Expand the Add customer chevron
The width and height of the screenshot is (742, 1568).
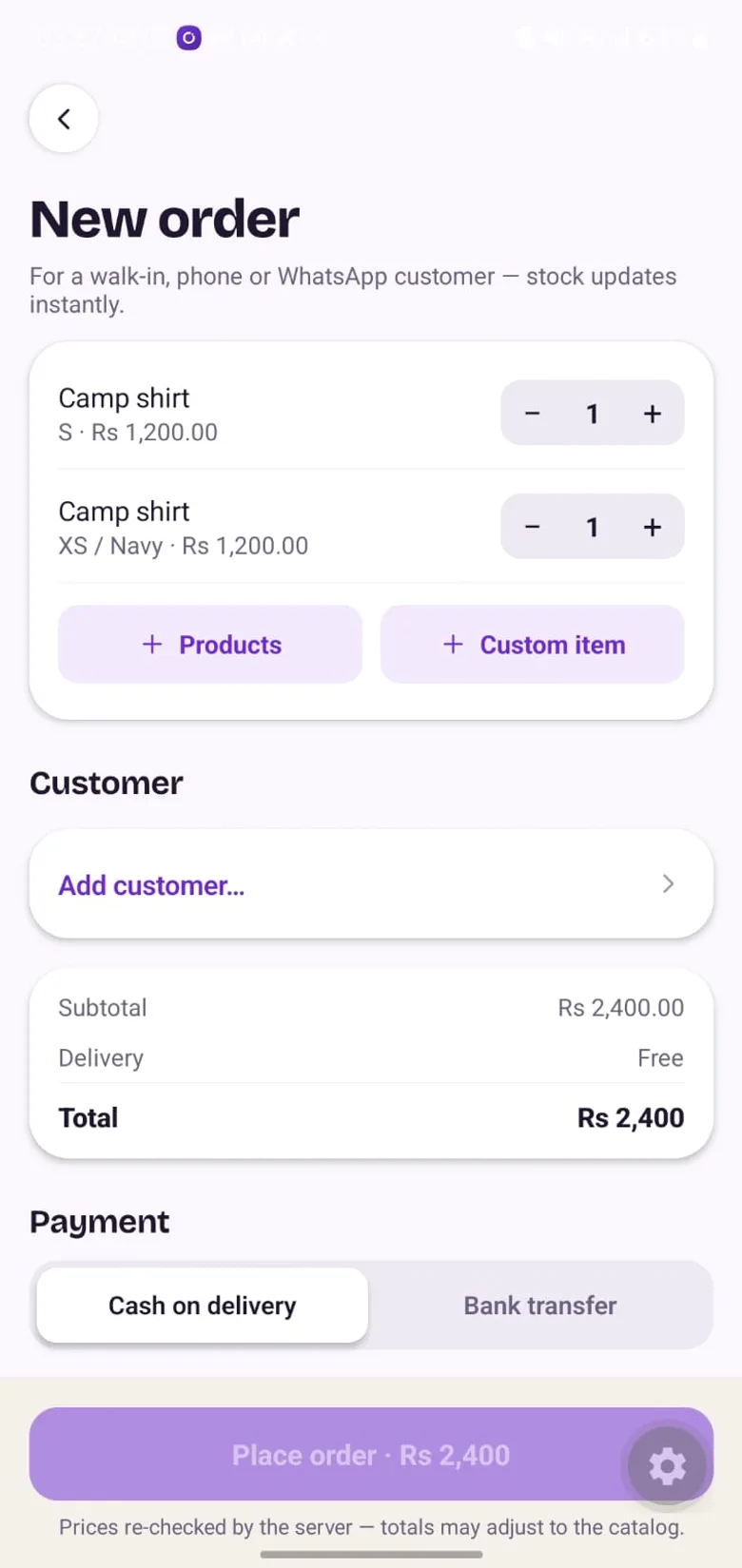pyautogui.click(x=668, y=884)
